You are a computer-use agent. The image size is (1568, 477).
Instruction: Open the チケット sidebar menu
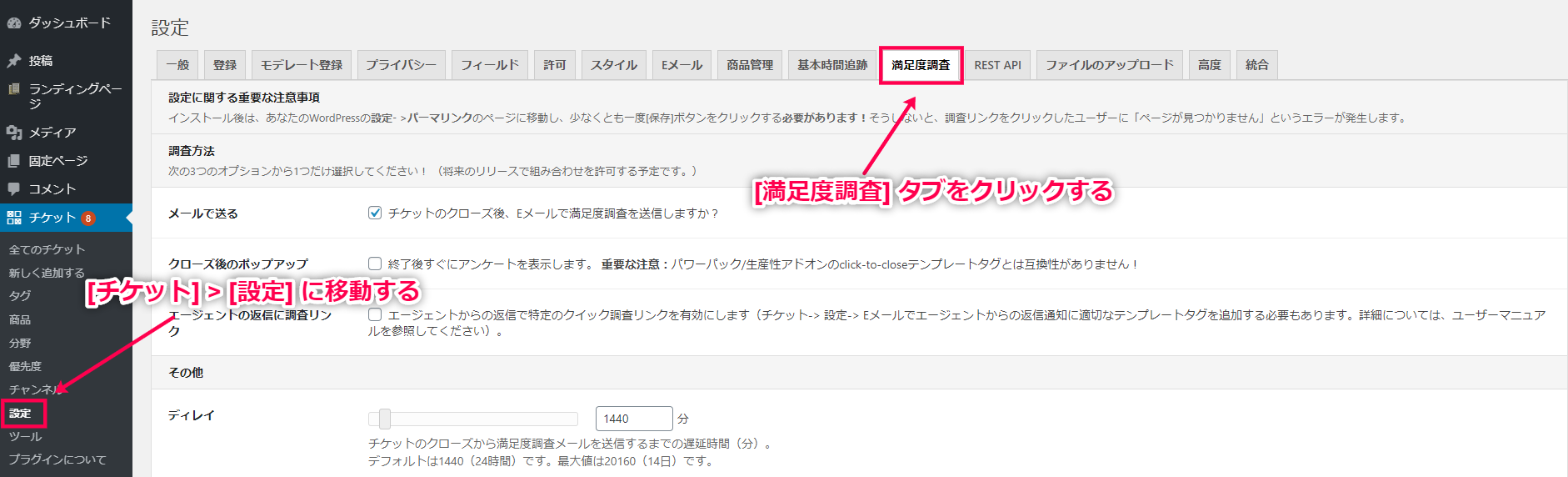pos(66,218)
